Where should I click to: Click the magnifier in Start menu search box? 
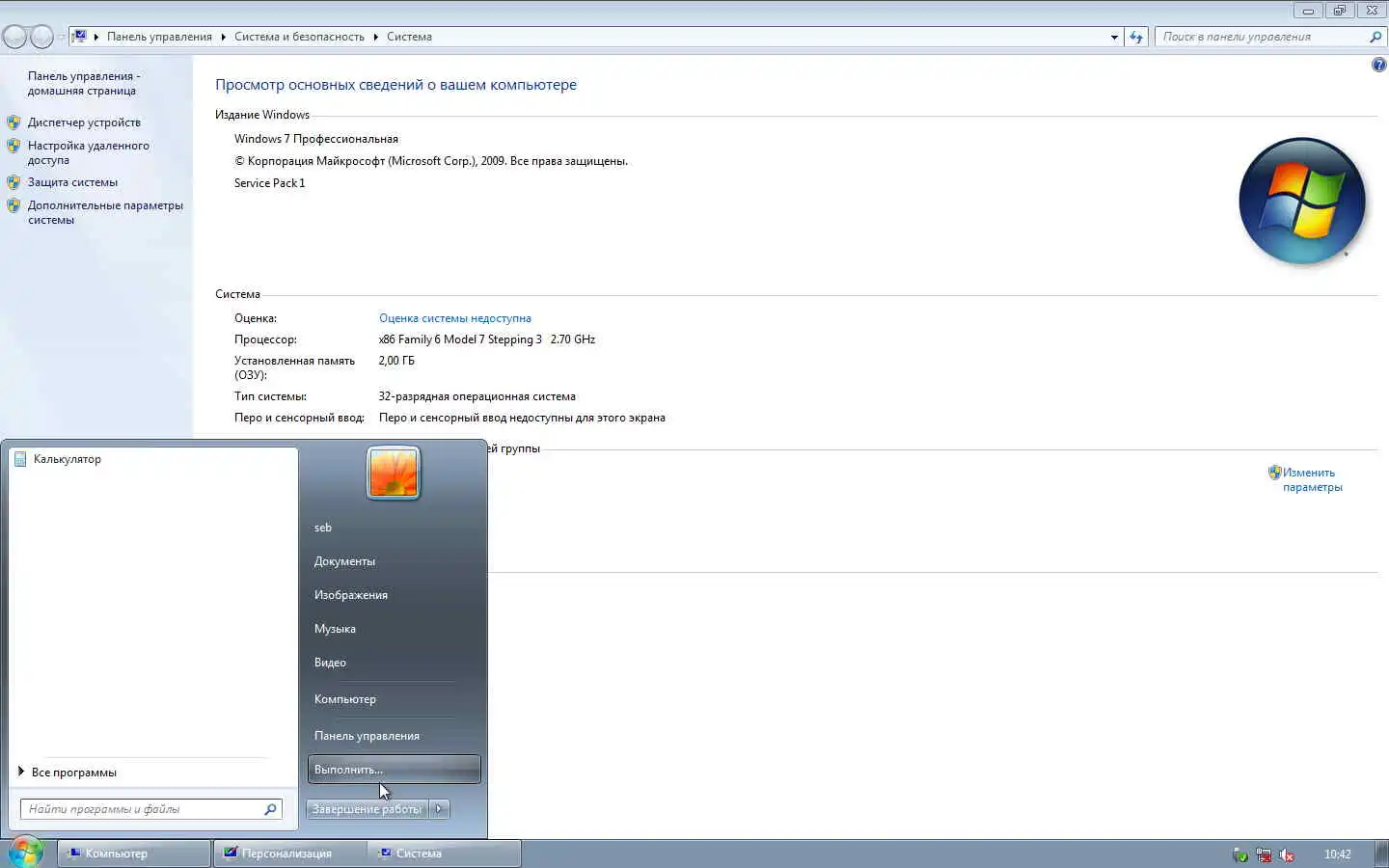270,809
